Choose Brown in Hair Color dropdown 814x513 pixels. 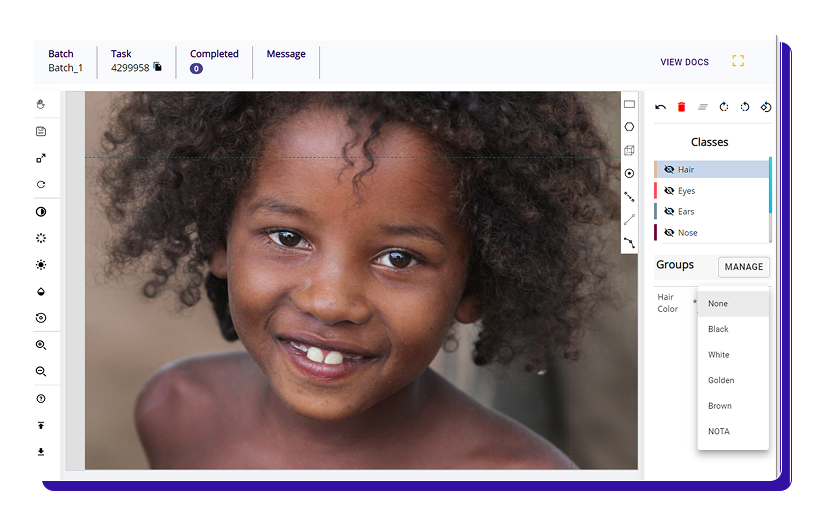(733, 406)
